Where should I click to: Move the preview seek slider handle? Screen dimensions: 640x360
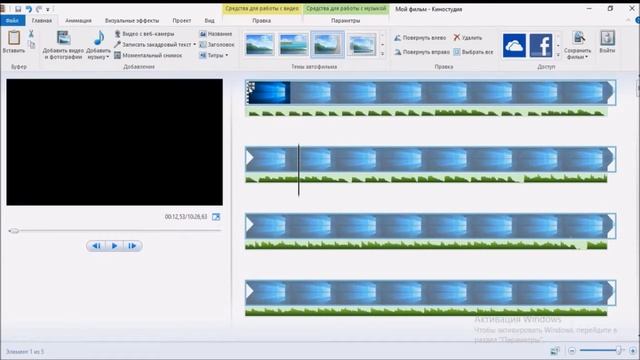coord(14,231)
